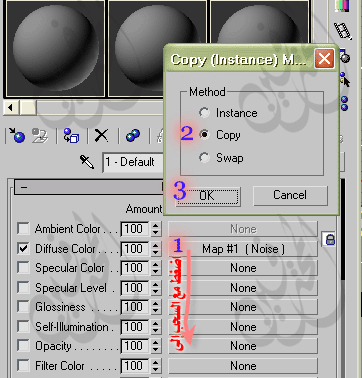
Task: Pick material with the eyedropper icon
Action: tap(87, 162)
